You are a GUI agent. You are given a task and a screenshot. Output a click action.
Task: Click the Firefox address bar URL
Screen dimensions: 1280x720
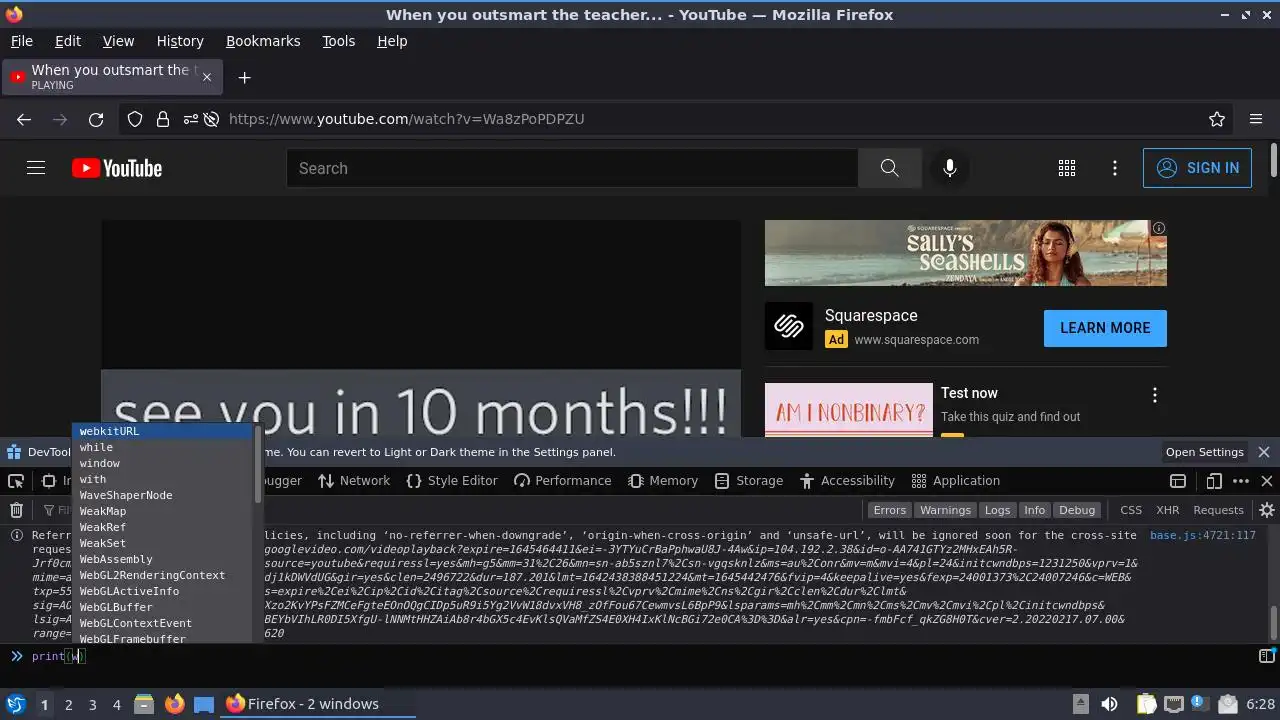(406, 119)
